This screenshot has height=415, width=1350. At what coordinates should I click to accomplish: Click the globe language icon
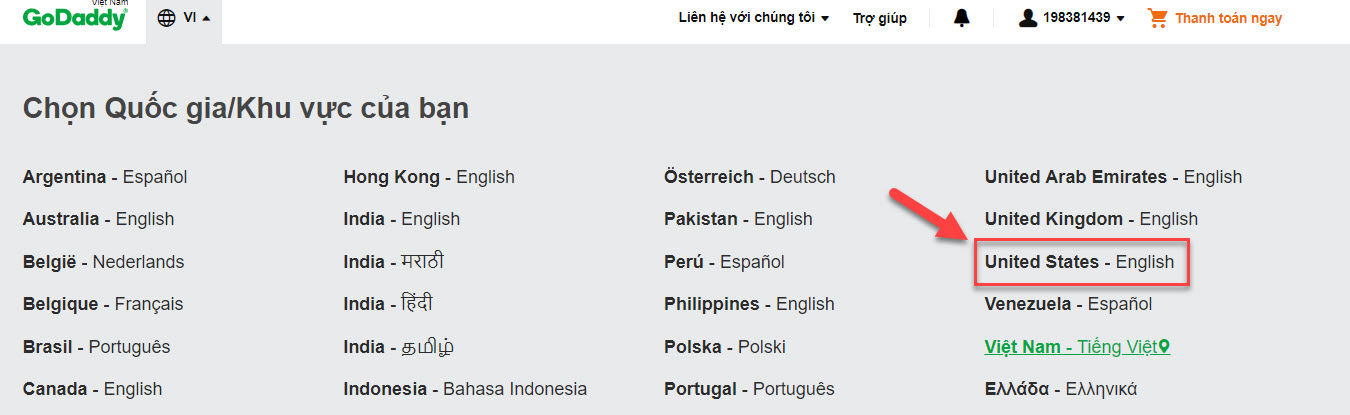pyautogui.click(x=167, y=18)
